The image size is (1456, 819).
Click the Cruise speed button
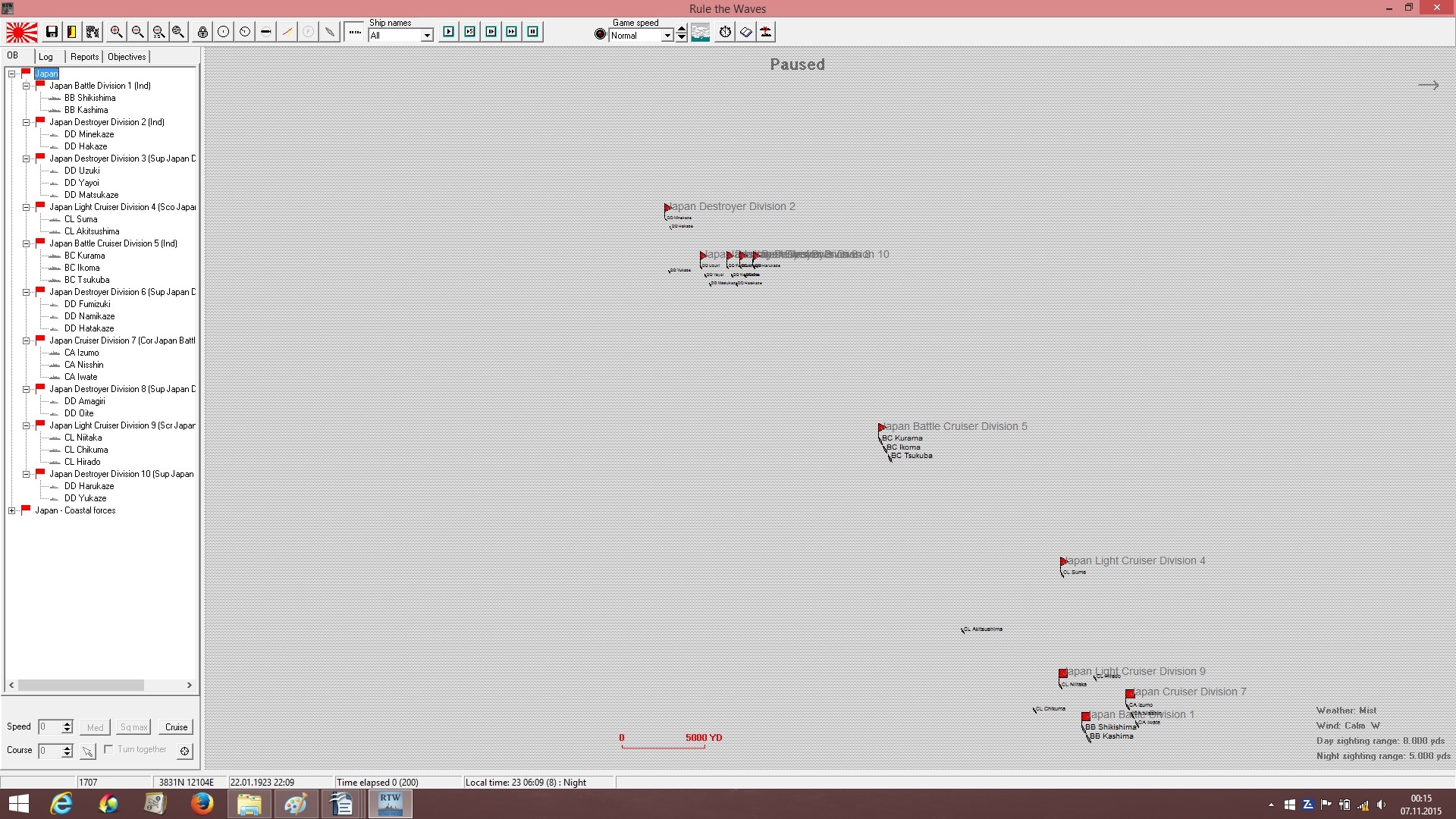click(x=177, y=727)
